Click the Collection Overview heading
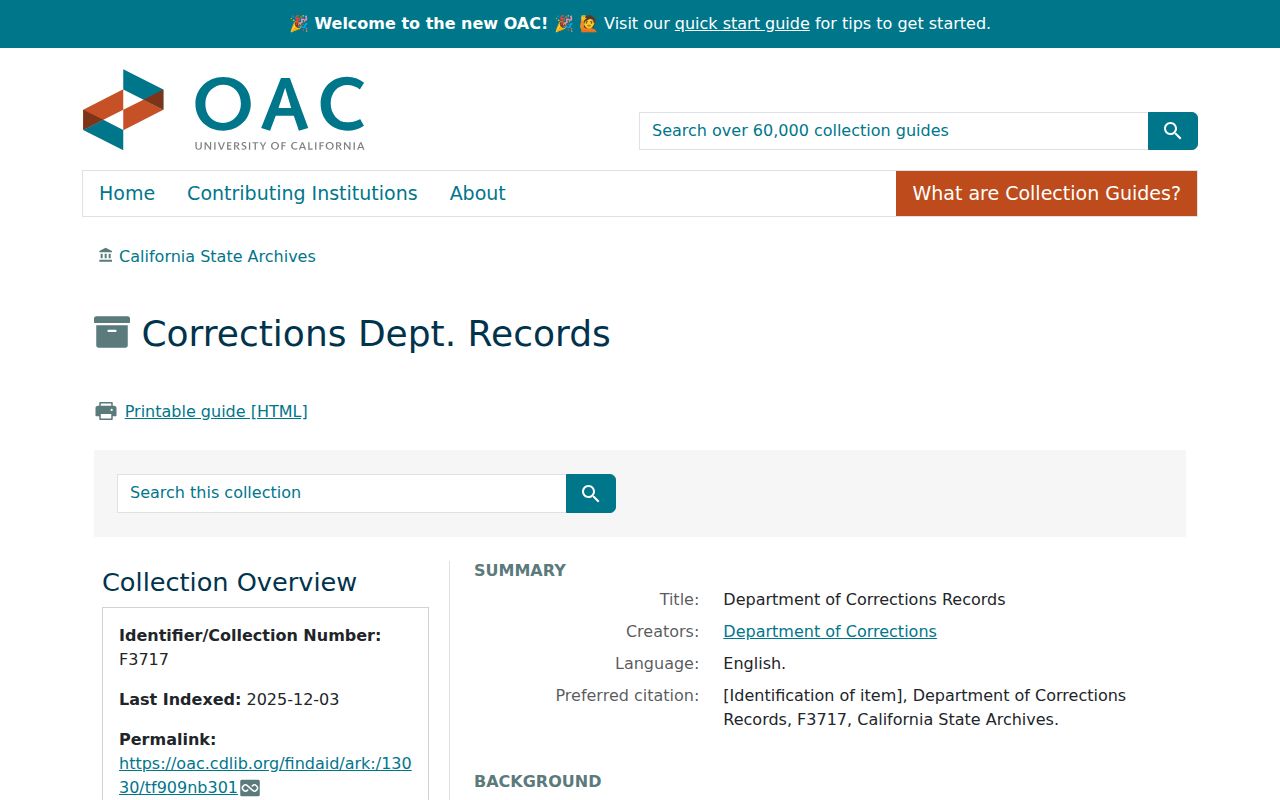This screenshot has height=800, width=1280. [x=230, y=582]
